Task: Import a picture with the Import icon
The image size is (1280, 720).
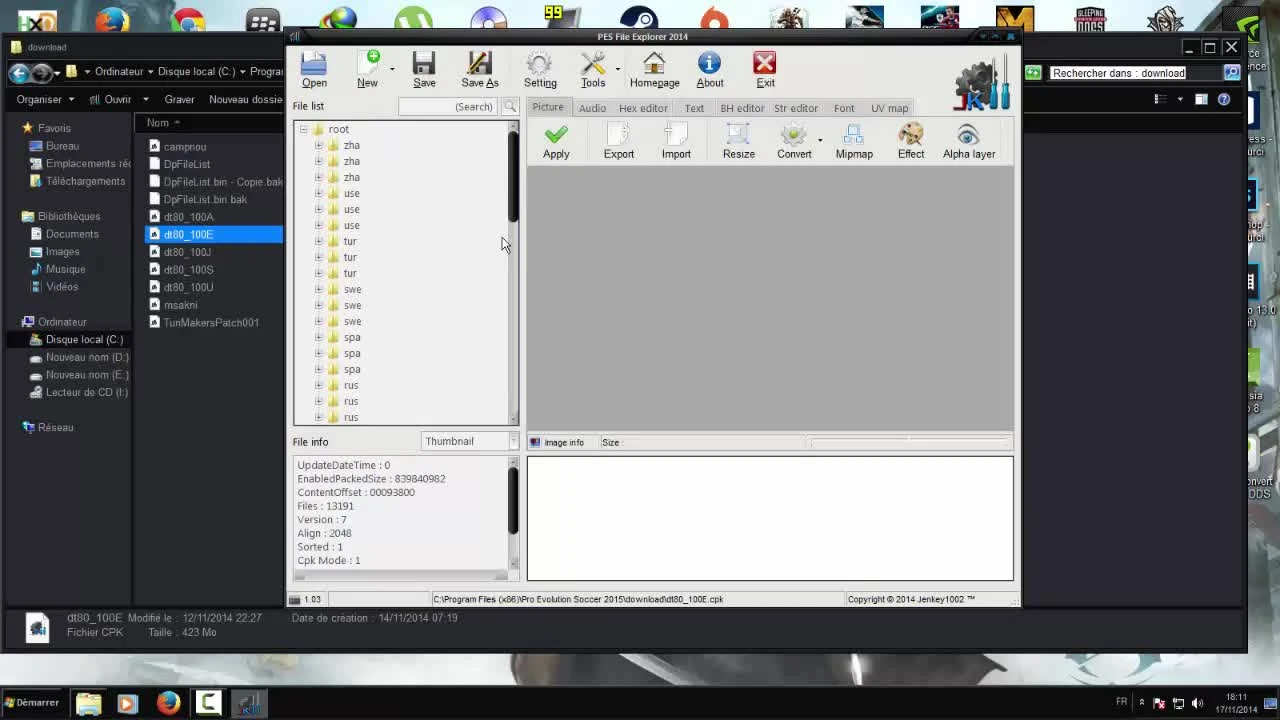Action: [676, 141]
